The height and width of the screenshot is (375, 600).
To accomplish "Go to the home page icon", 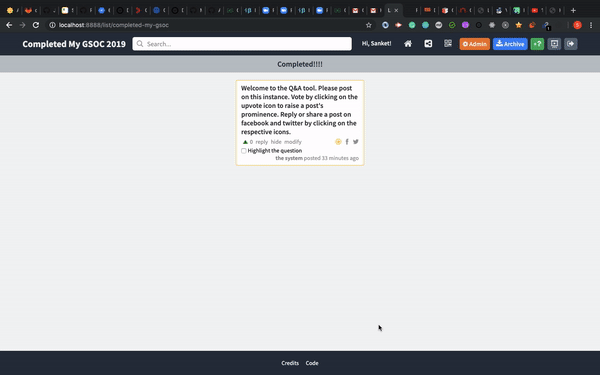I will click(408, 44).
